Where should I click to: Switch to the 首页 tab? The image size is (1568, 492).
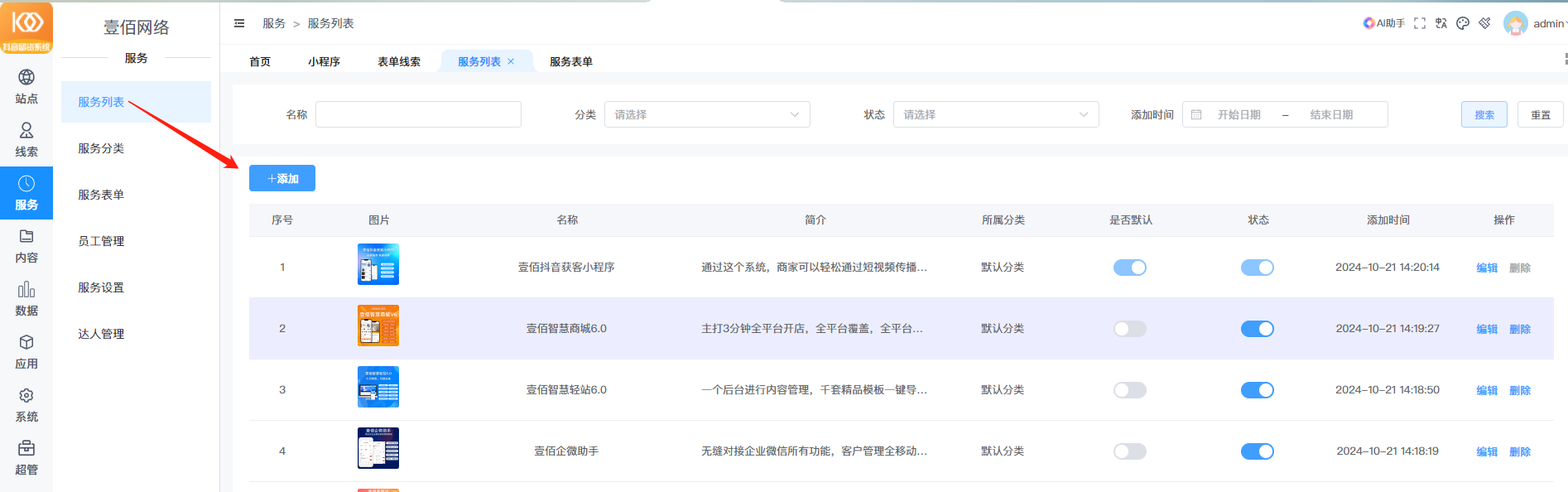260,61
